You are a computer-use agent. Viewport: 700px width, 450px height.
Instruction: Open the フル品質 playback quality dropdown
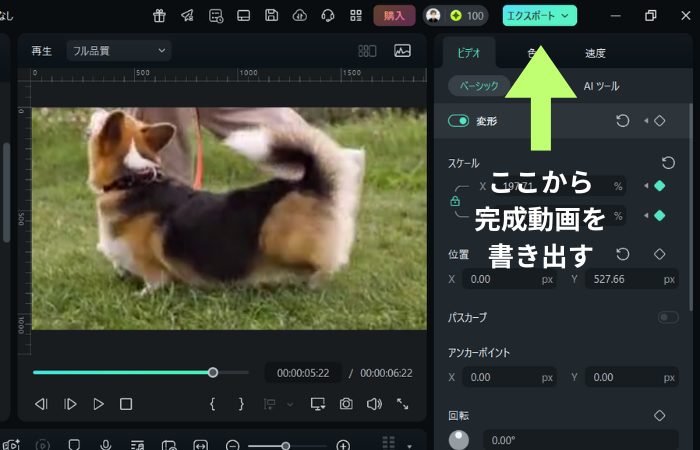pos(119,51)
